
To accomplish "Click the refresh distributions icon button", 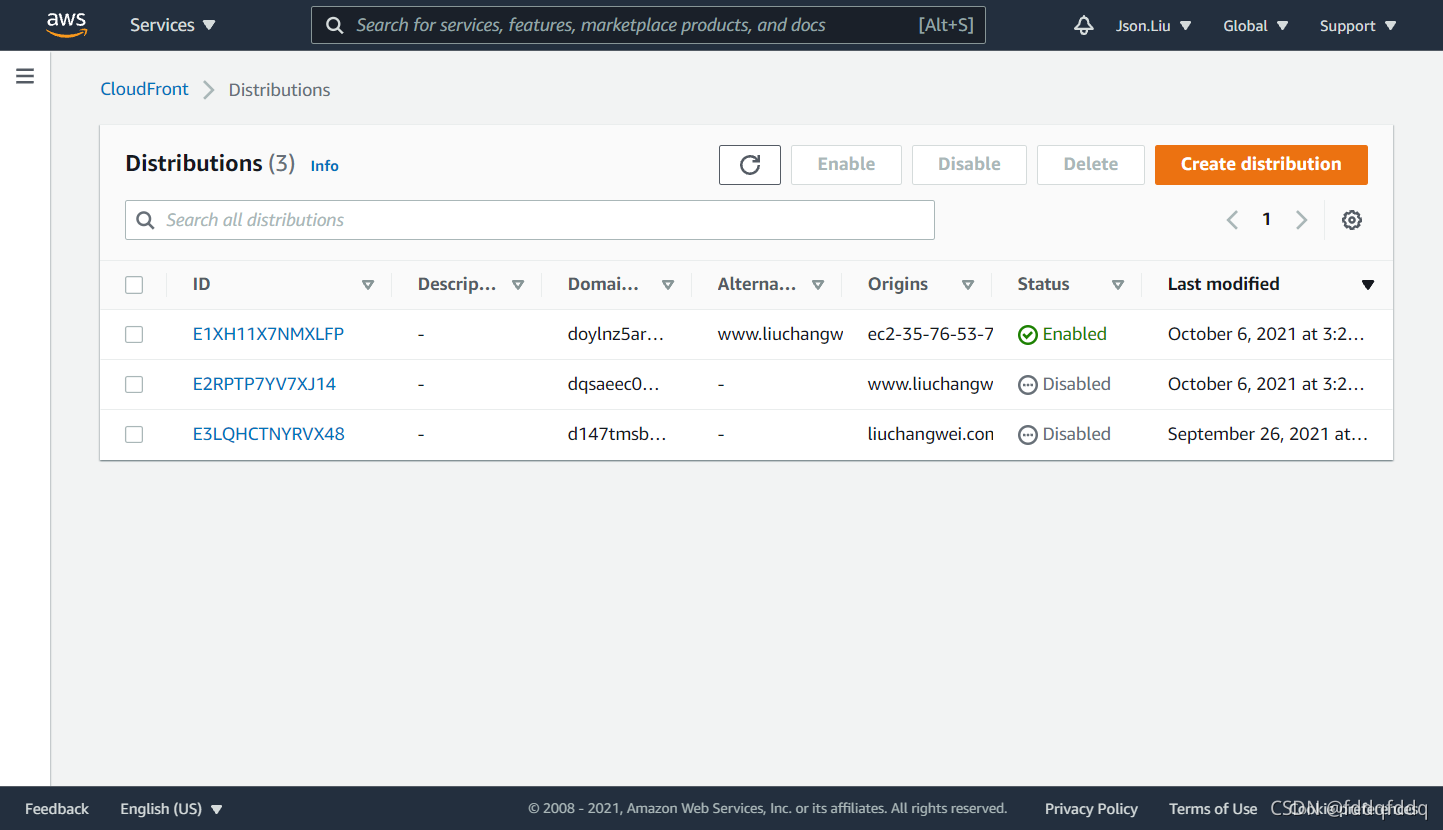I will (750, 165).
